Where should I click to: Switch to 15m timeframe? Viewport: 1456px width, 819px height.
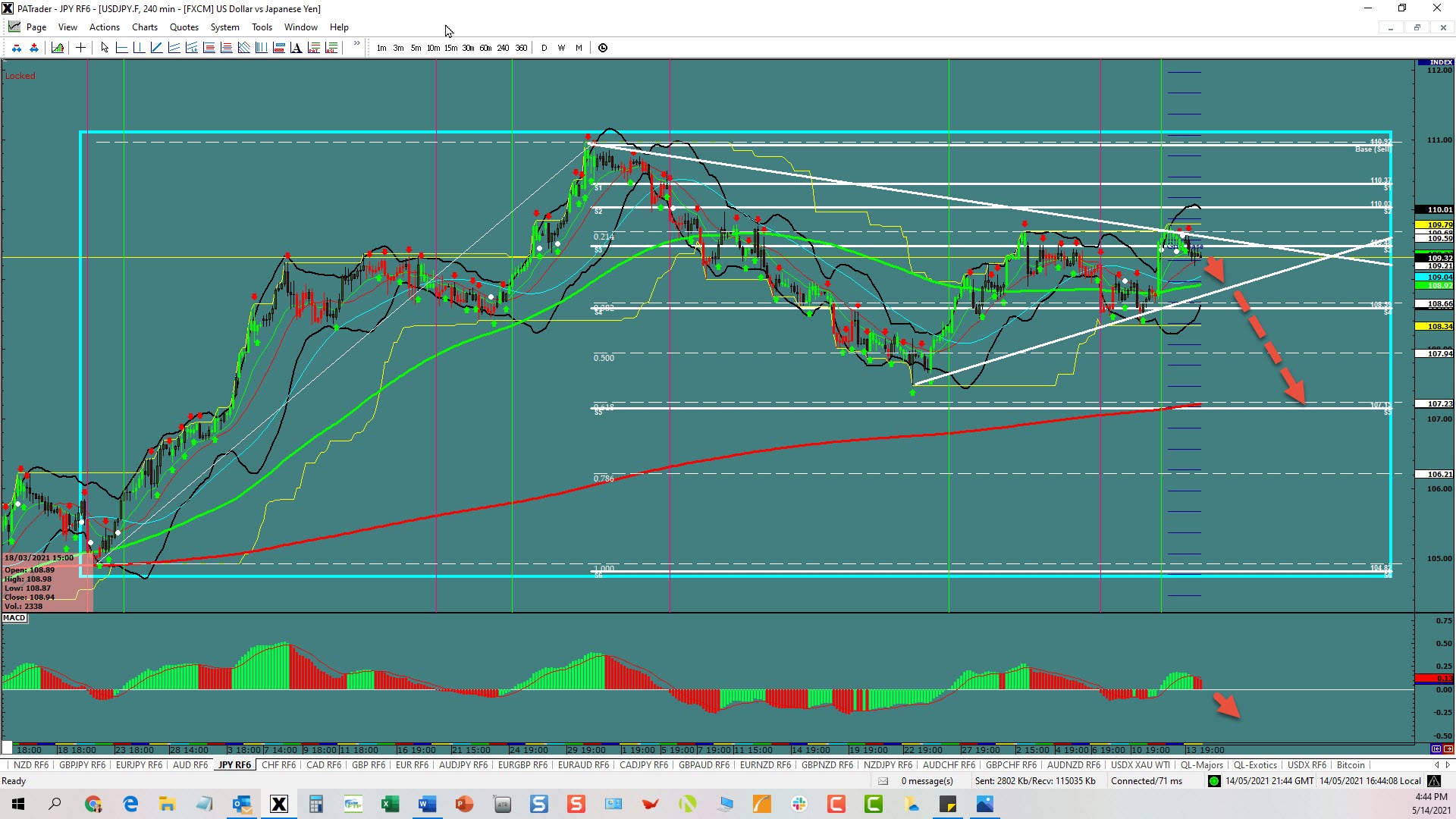(450, 48)
